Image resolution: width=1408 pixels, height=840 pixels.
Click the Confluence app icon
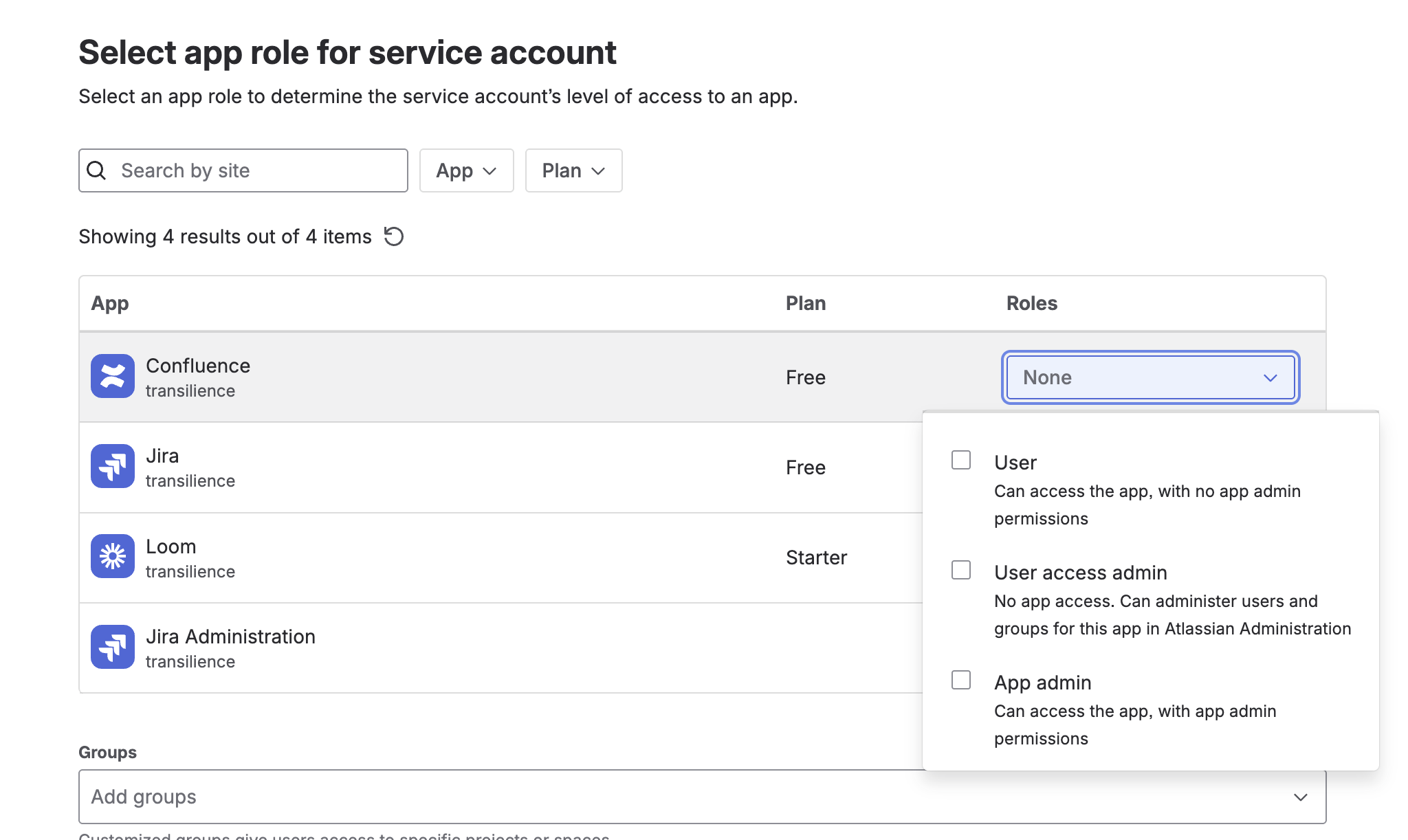(112, 376)
